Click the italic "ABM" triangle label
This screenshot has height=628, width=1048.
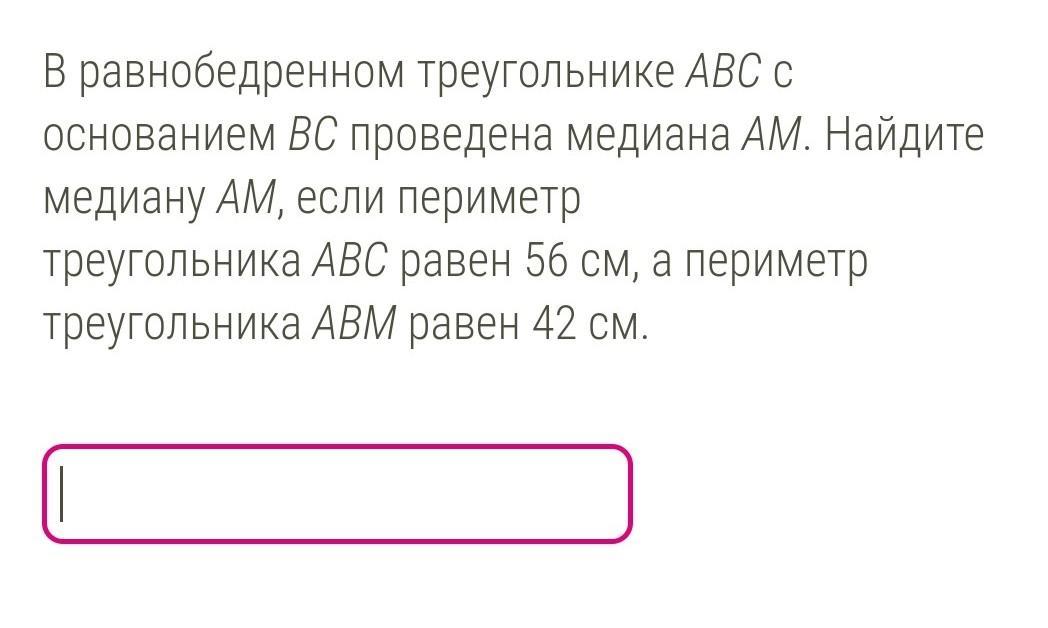coord(355,324)
